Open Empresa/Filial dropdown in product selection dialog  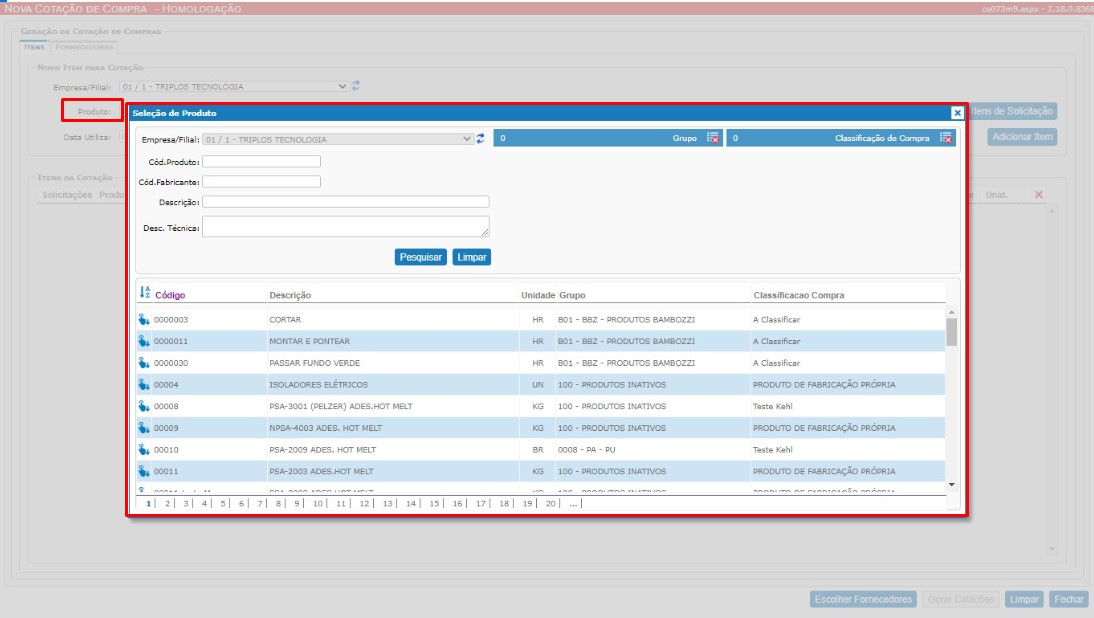tap(338, 140)
